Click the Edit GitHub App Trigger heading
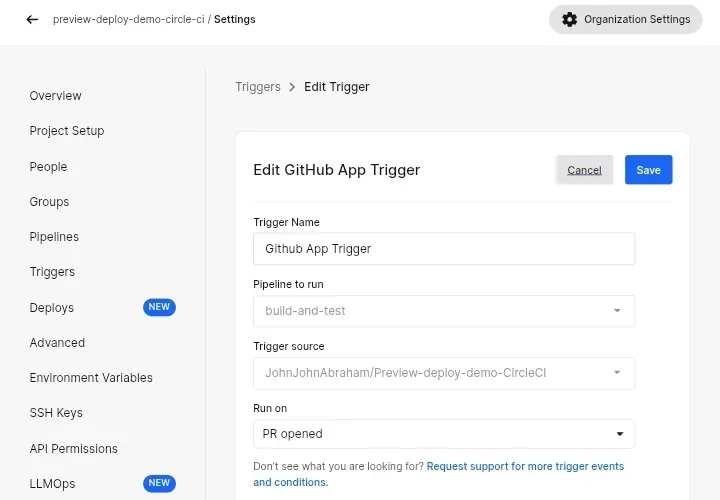This screenshot has width=720, height=500. coord(337,170)
